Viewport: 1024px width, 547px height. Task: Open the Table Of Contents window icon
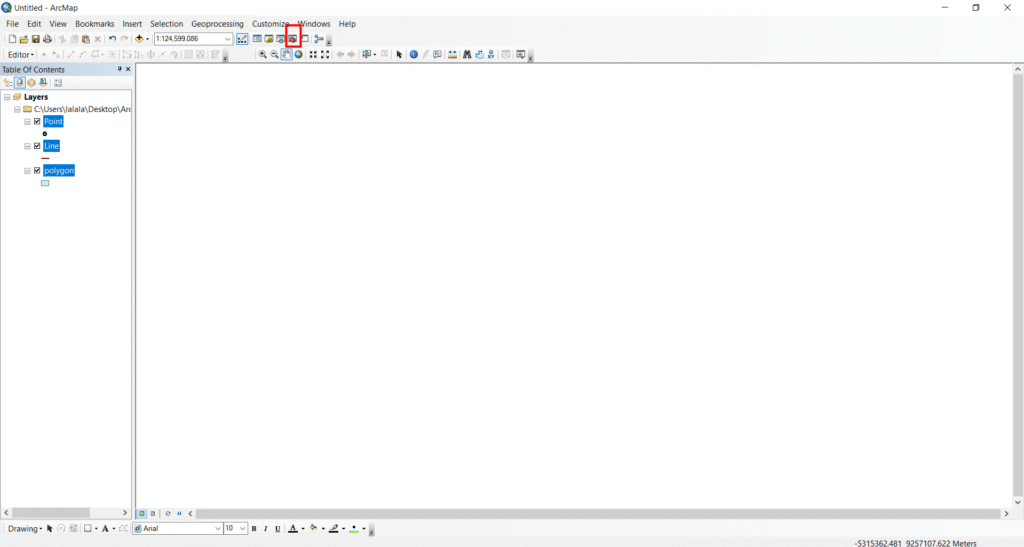coord(257,39)
